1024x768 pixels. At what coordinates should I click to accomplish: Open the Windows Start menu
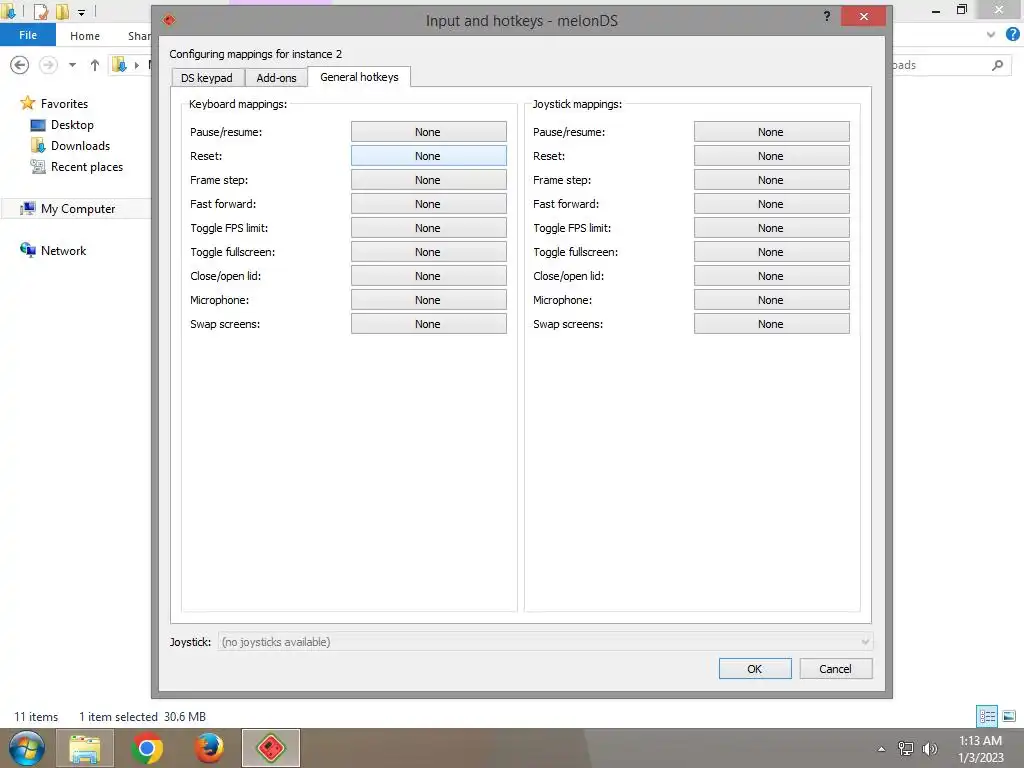pyautogui.click(x=26, y=748)
